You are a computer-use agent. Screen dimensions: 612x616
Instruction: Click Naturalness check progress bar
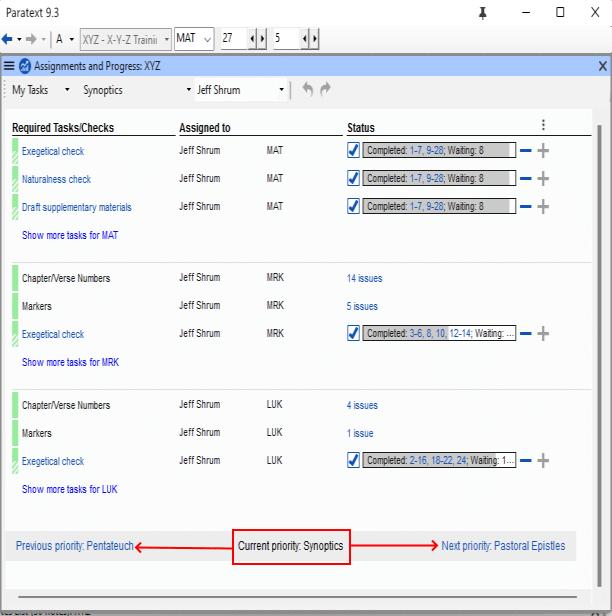[x=439, y=178]
